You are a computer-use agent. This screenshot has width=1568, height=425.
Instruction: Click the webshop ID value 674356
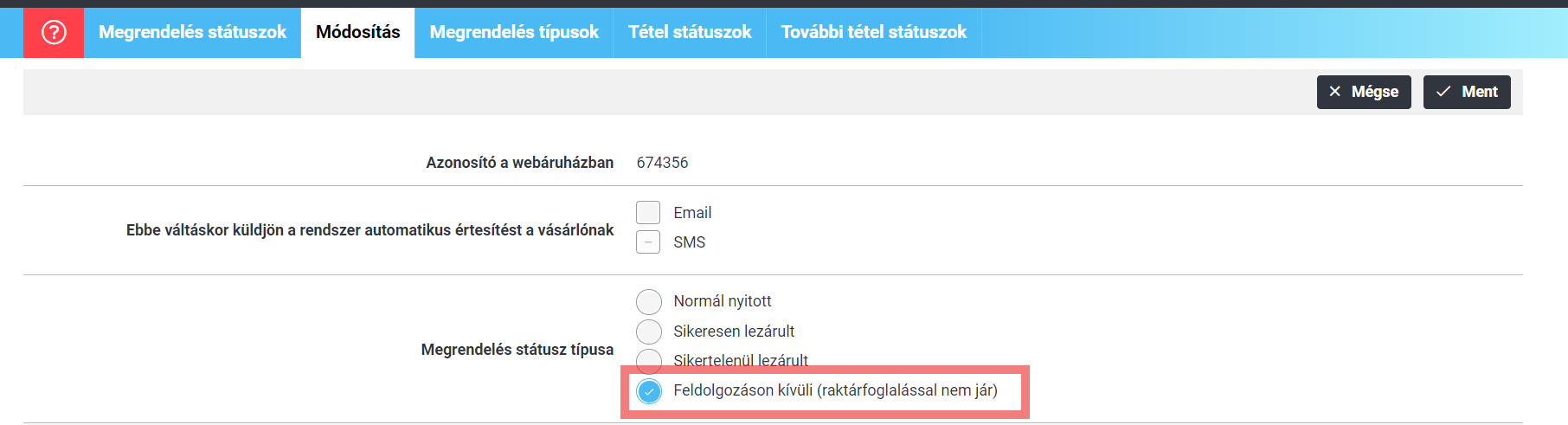(x=663, y=163)
